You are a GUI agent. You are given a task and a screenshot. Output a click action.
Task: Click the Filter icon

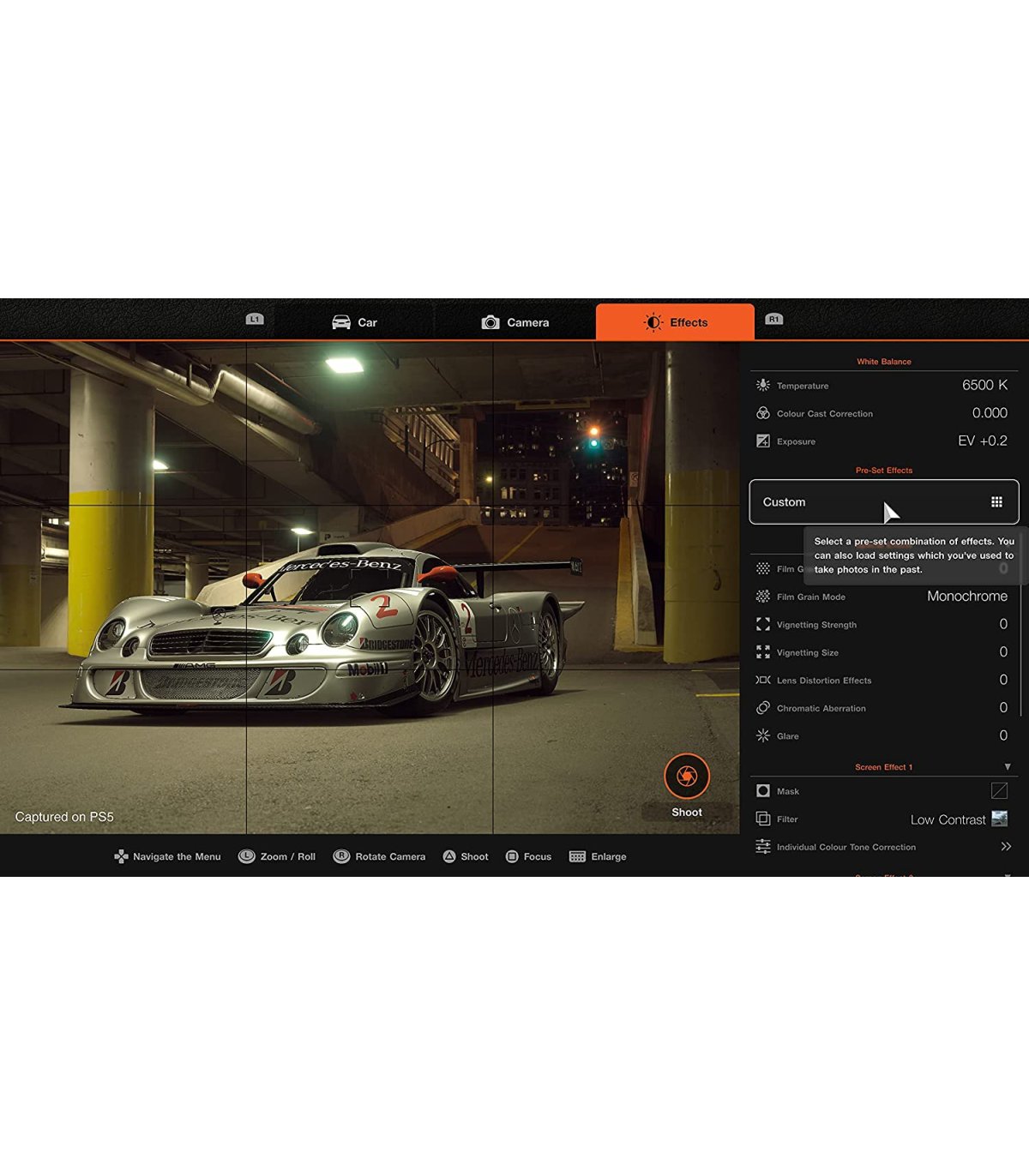click(762, 819)
